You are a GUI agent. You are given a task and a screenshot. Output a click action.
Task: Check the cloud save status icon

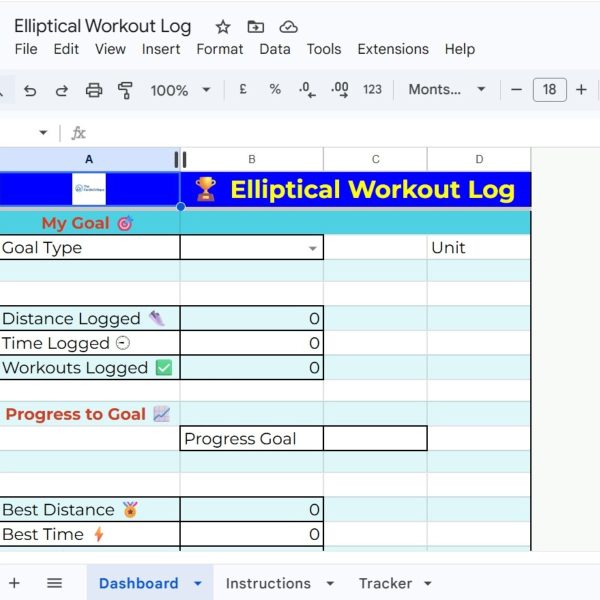289,27
